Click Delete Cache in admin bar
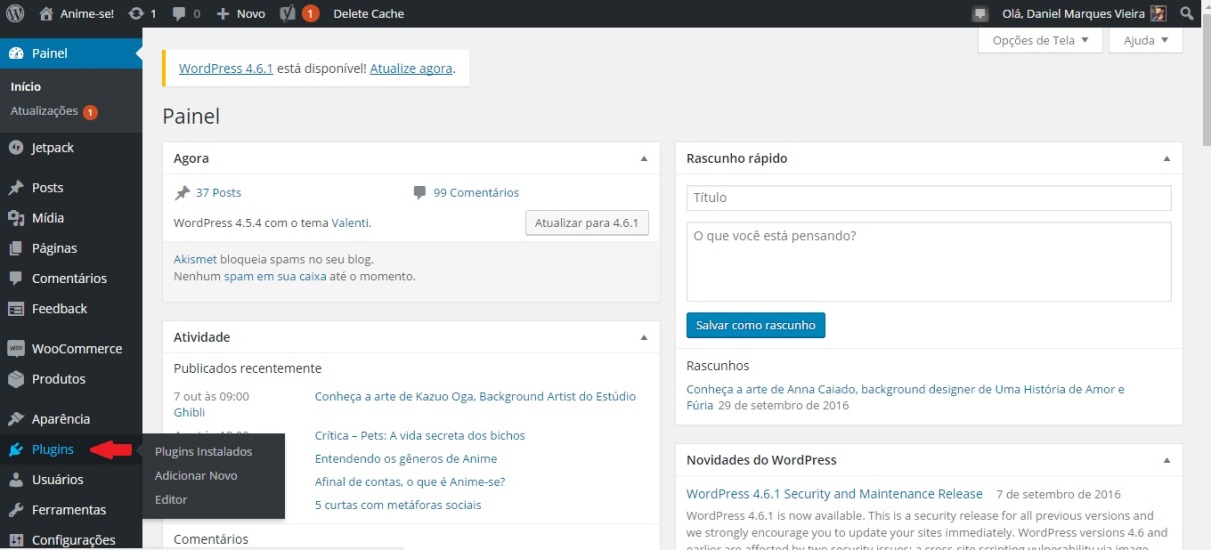The height and width of the screenshot is (550, 1211). (x=370, y=14)
